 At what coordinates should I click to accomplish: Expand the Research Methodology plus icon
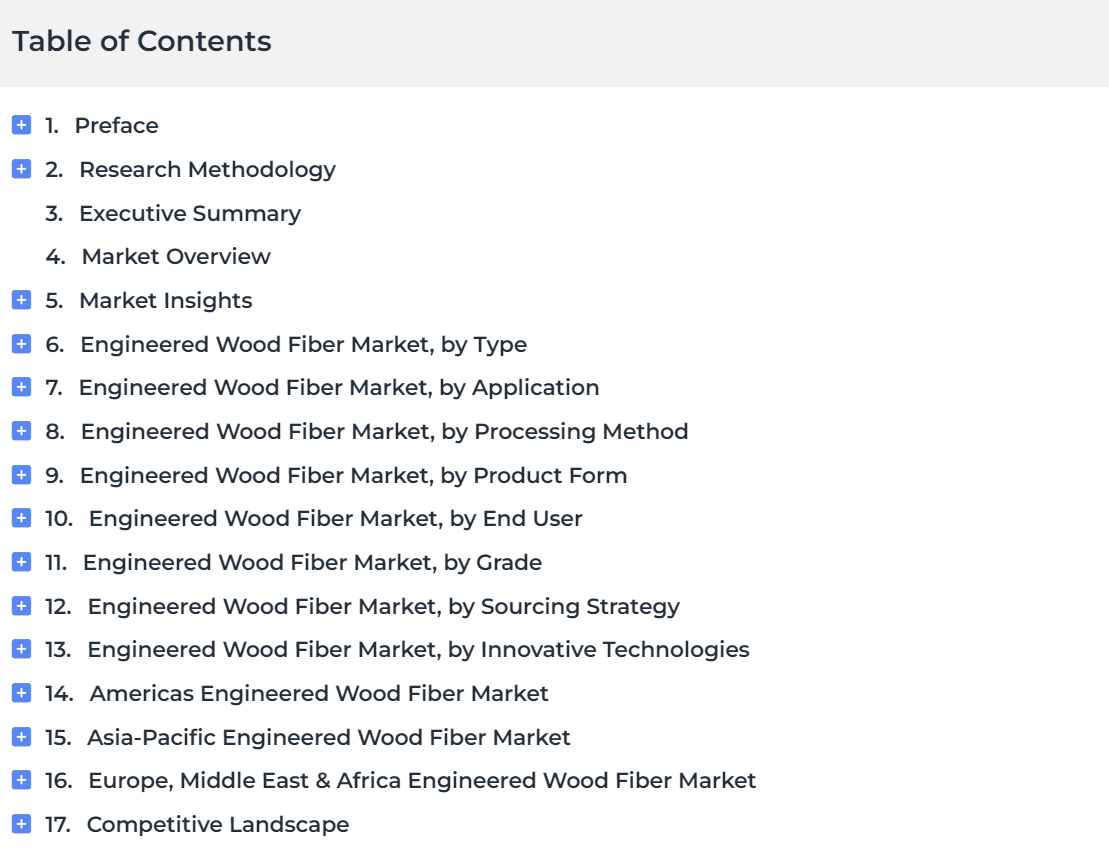(x=21, y=169)
